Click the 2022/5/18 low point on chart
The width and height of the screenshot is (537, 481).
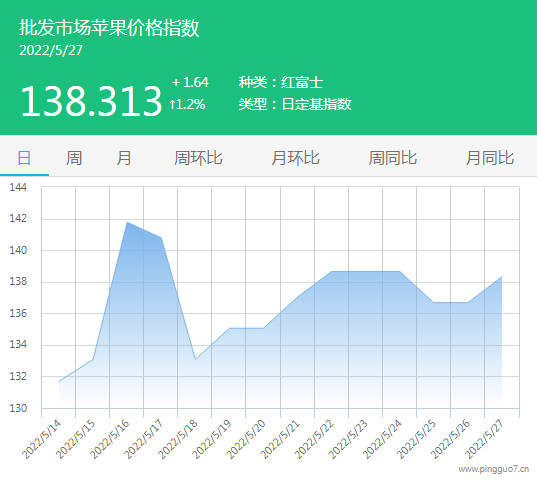coord(195,359)
